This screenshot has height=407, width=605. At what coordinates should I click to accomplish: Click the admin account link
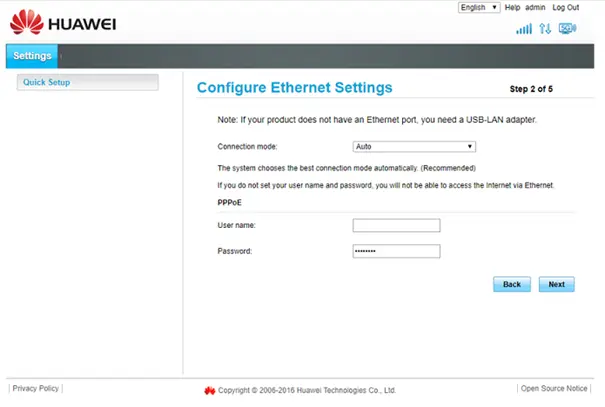coord(535,7)
